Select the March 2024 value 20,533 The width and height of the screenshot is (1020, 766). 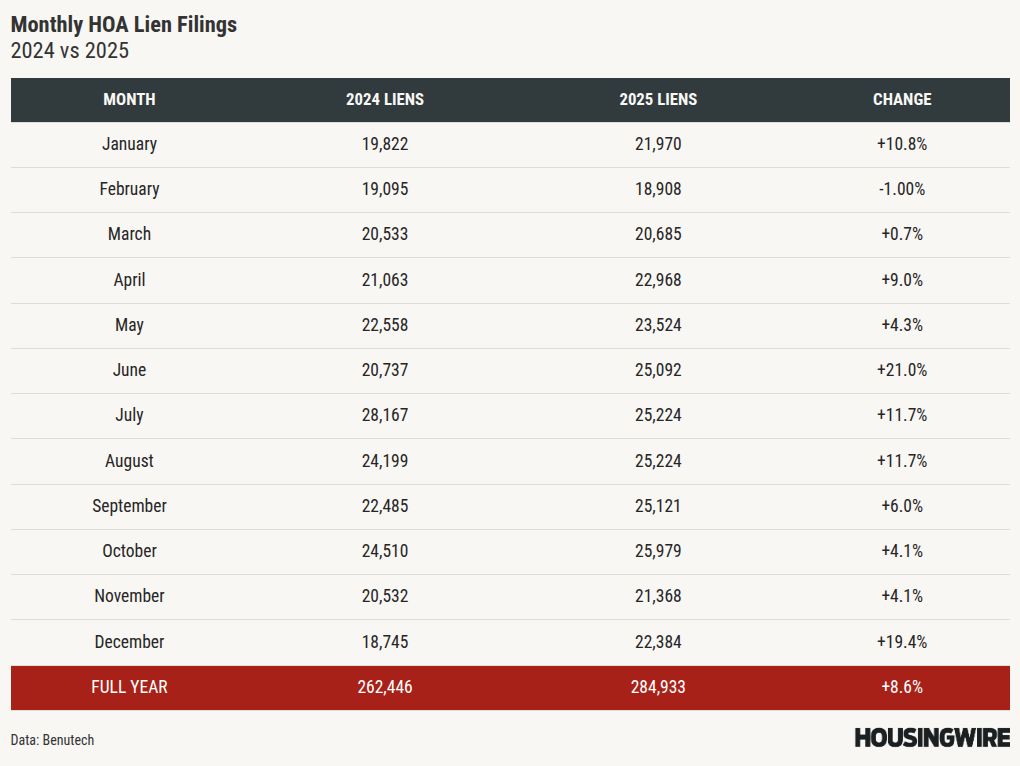click(385, 234)
